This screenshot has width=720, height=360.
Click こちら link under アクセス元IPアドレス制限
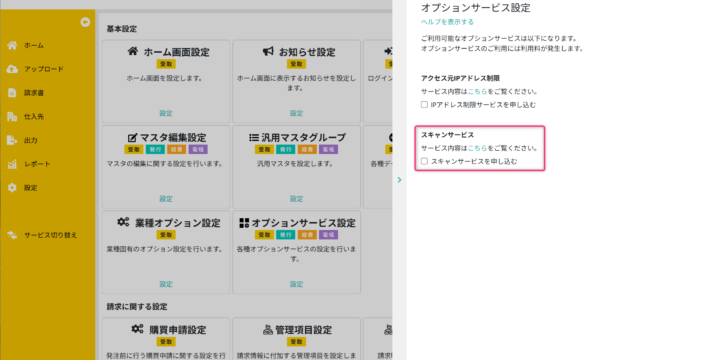point(477,91)
